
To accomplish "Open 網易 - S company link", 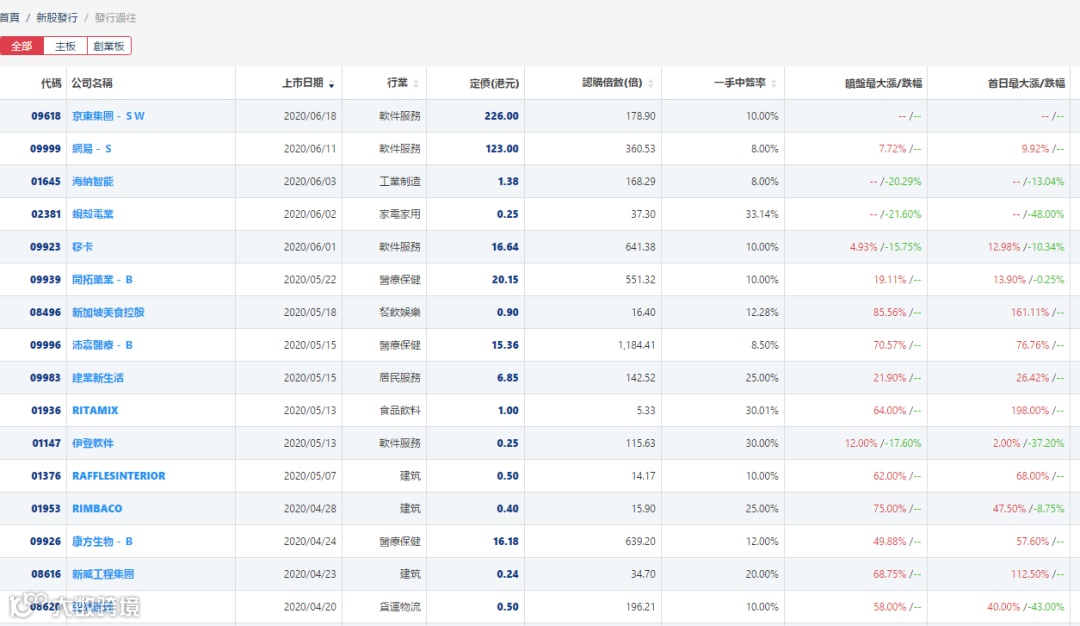I will coord(92,149).
